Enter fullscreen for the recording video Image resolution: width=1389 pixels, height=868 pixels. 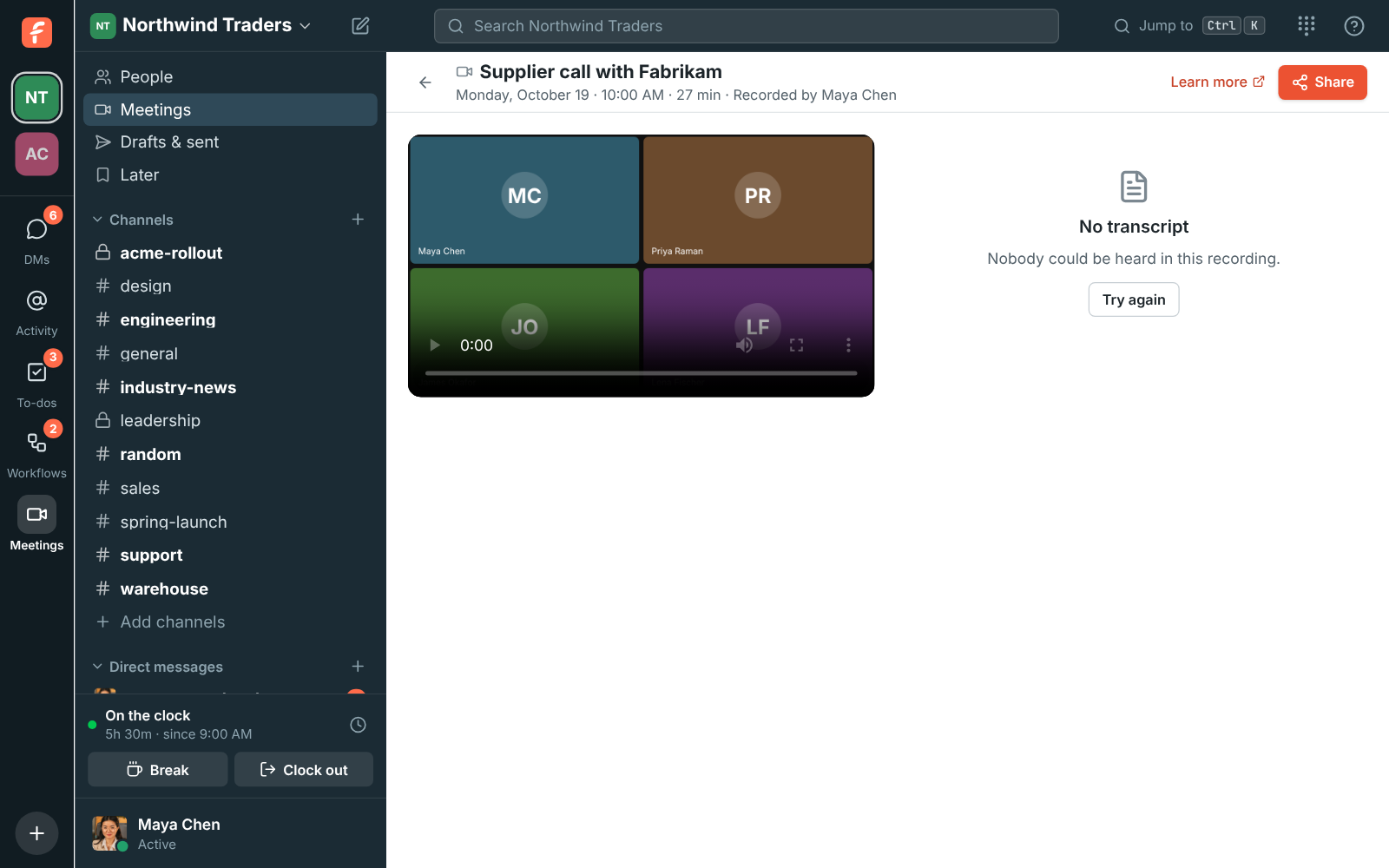click(796, 345)
